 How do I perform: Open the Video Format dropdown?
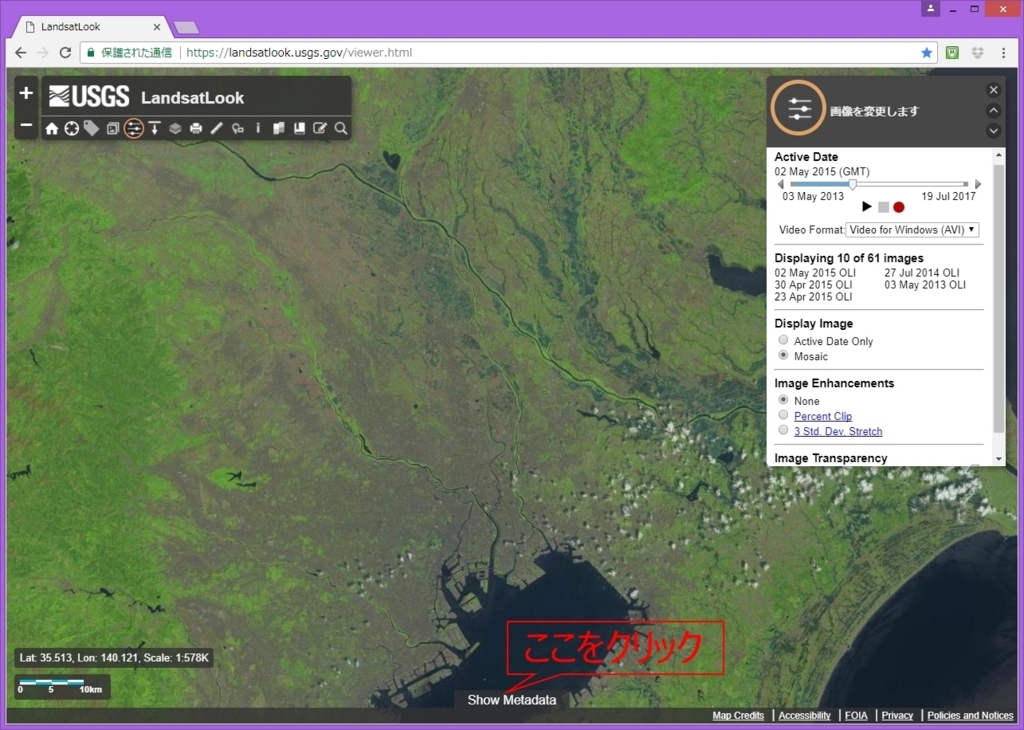tap(912, 230)
